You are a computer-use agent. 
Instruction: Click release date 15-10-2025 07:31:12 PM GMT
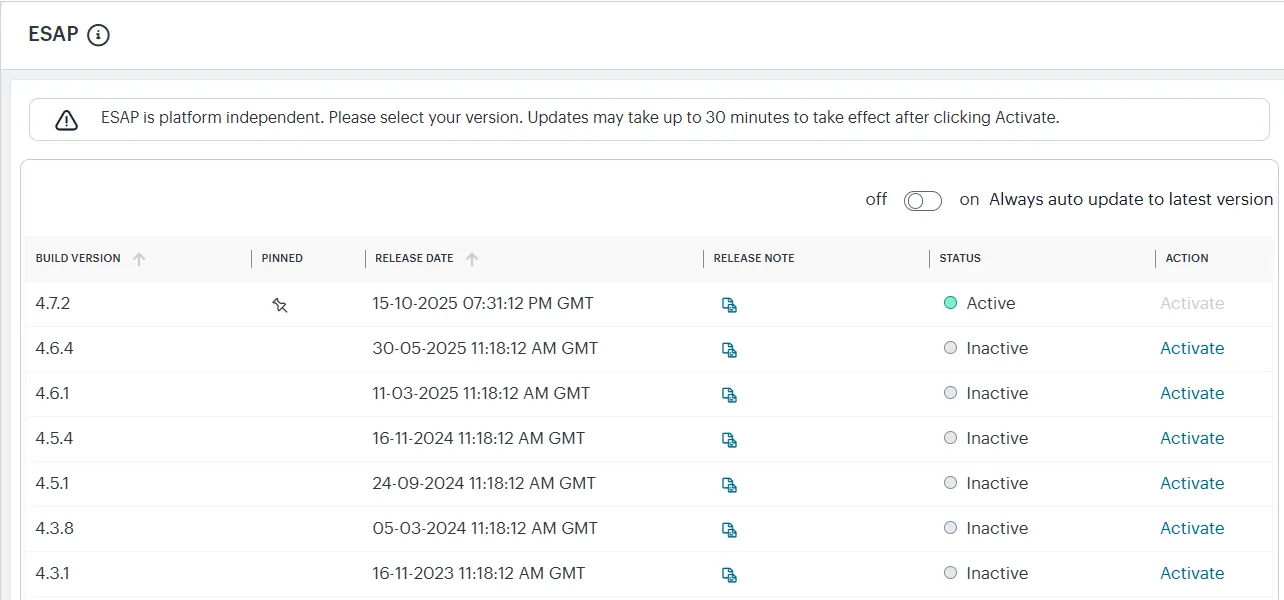point(483,303)
